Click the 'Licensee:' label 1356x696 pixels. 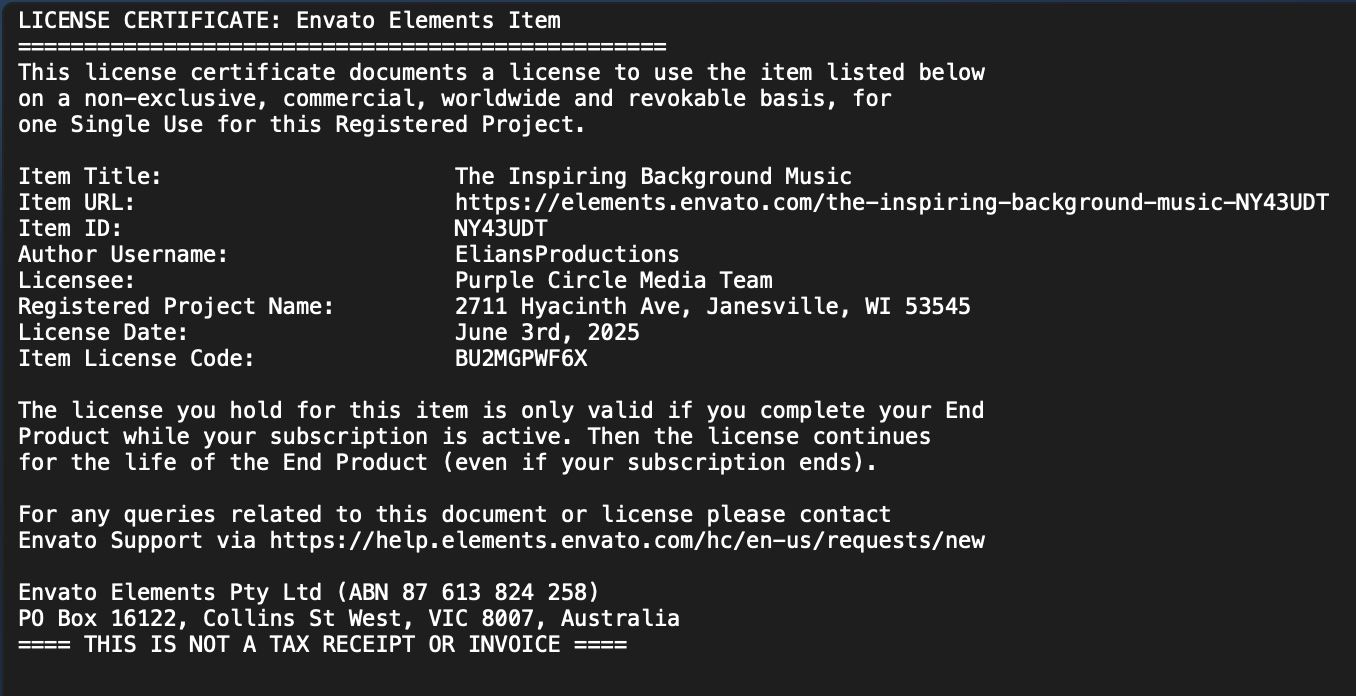coord(76,281)
